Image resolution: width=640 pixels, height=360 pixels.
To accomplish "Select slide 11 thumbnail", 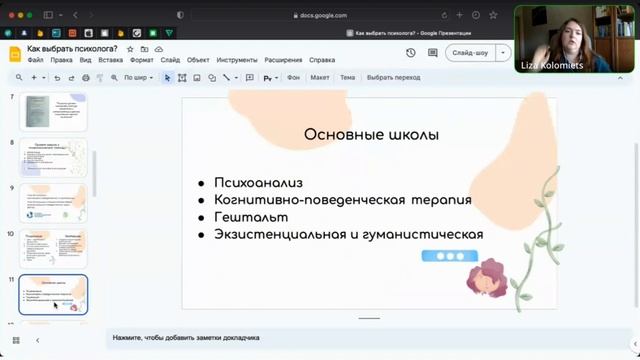I will pos(53,295).
